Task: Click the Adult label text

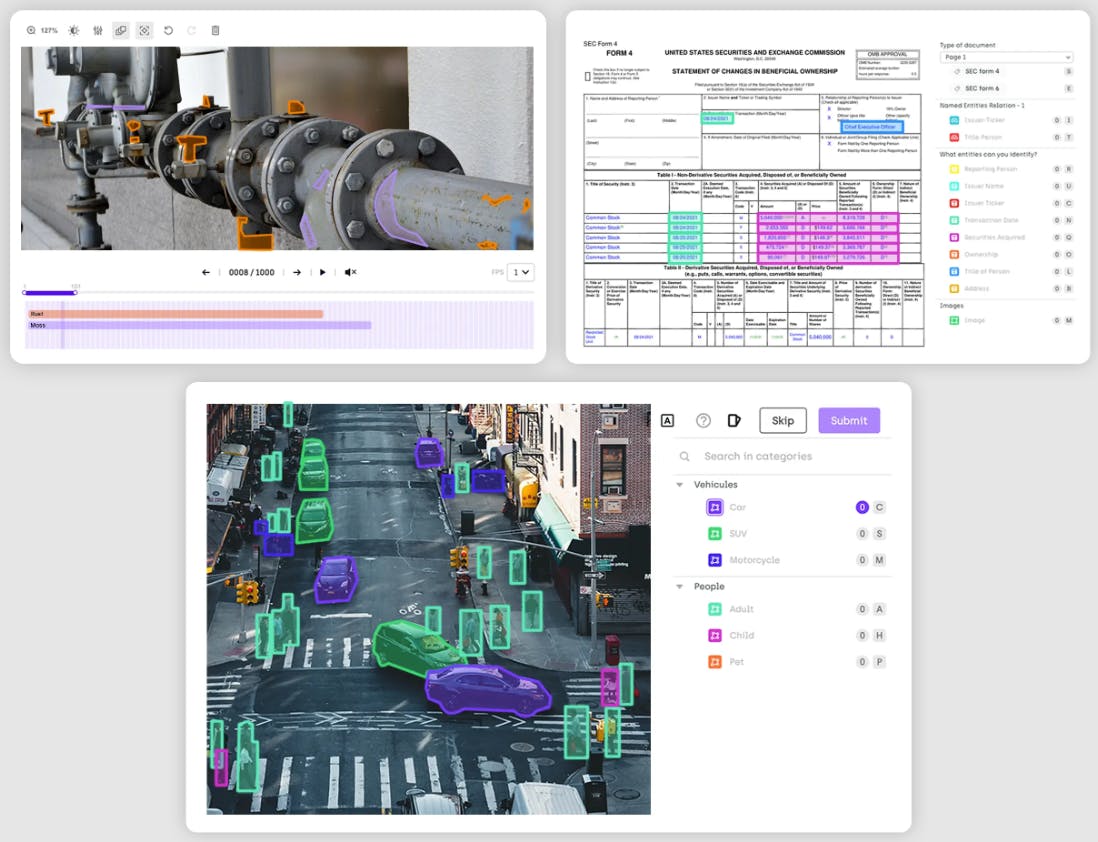Action: click(742, 609)
